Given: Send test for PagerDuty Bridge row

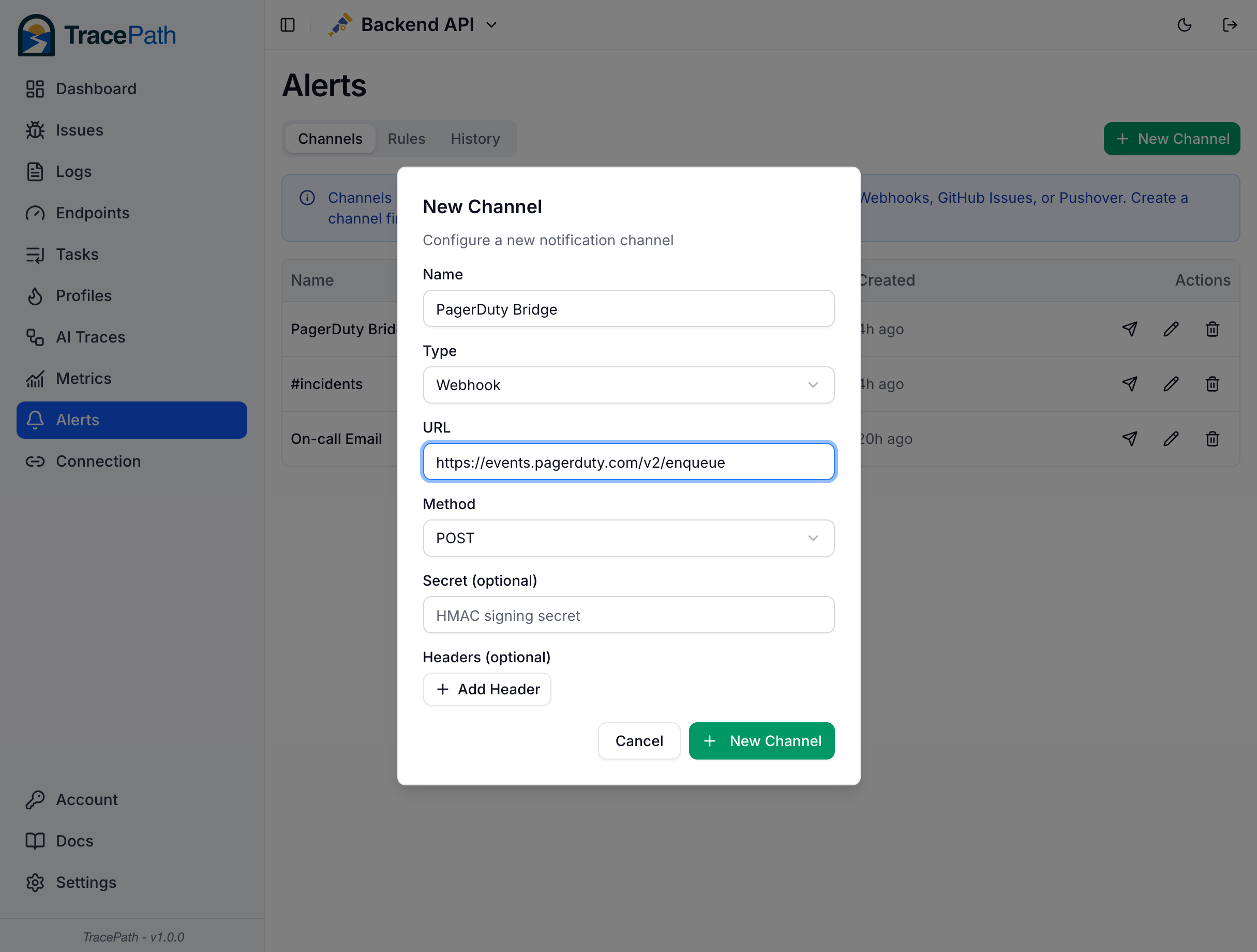Looking at the screenshot, I should point(1130,329).
